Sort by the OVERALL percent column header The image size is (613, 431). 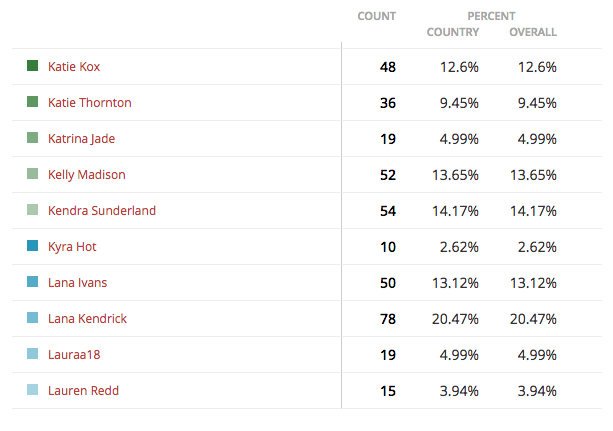point(533,32)
